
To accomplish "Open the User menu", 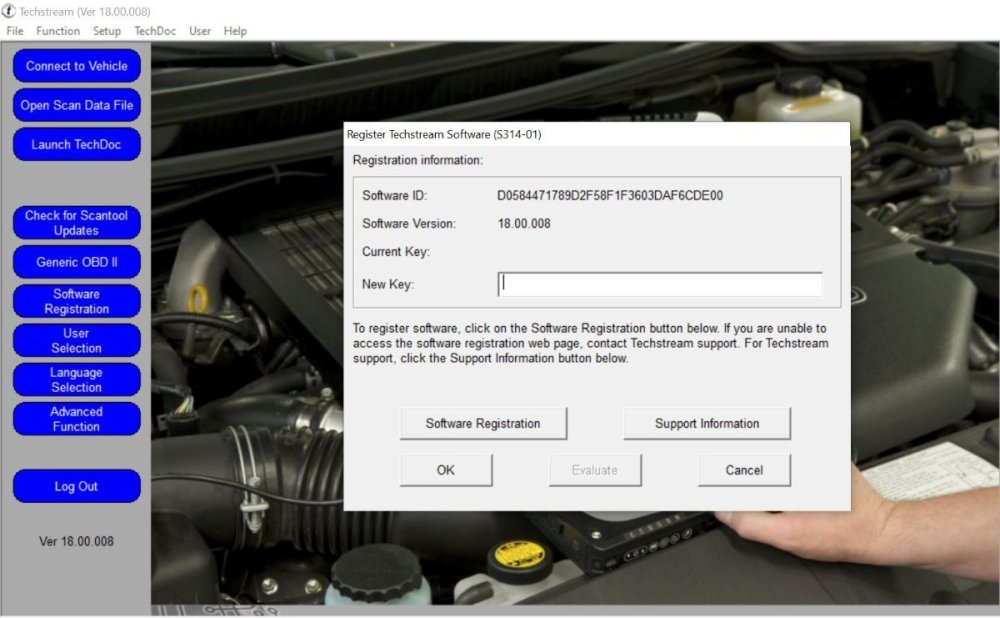I will pyautogui.click(x=200, y=31).
